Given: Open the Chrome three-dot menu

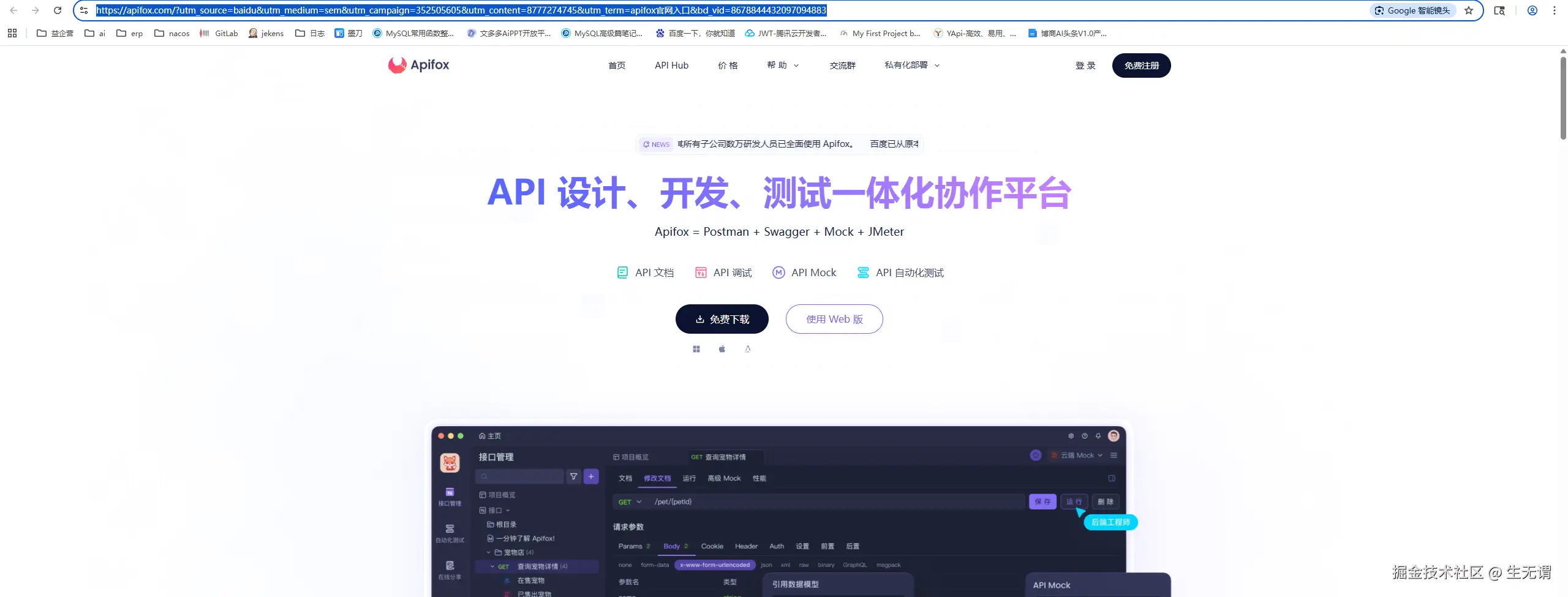Looking at the screenshot, I should tap(1555, 10).
